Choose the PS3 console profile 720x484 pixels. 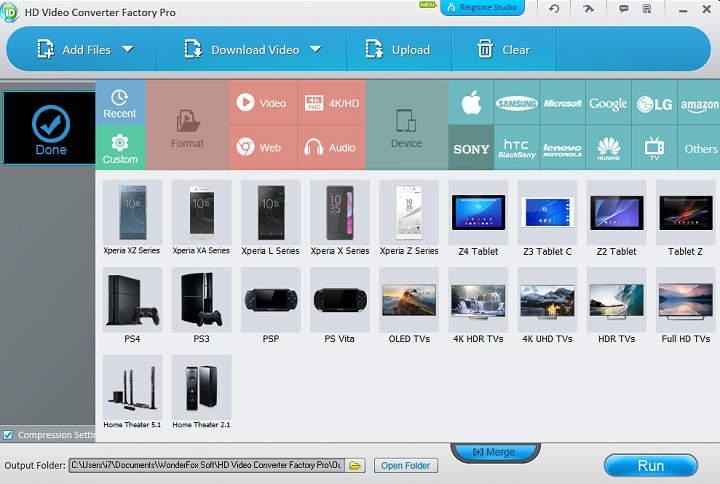[x=202, y=306]
